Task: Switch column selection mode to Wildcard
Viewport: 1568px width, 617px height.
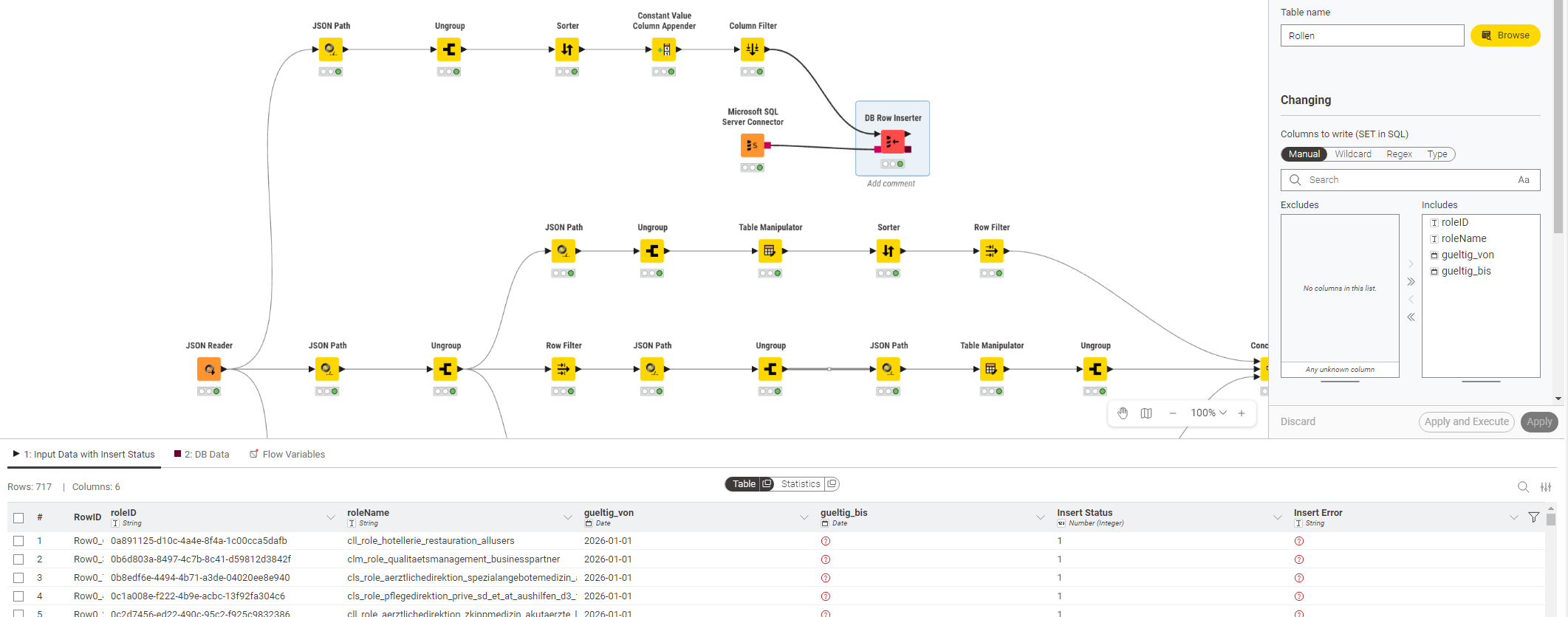Action: click(x=1352, y=154)
